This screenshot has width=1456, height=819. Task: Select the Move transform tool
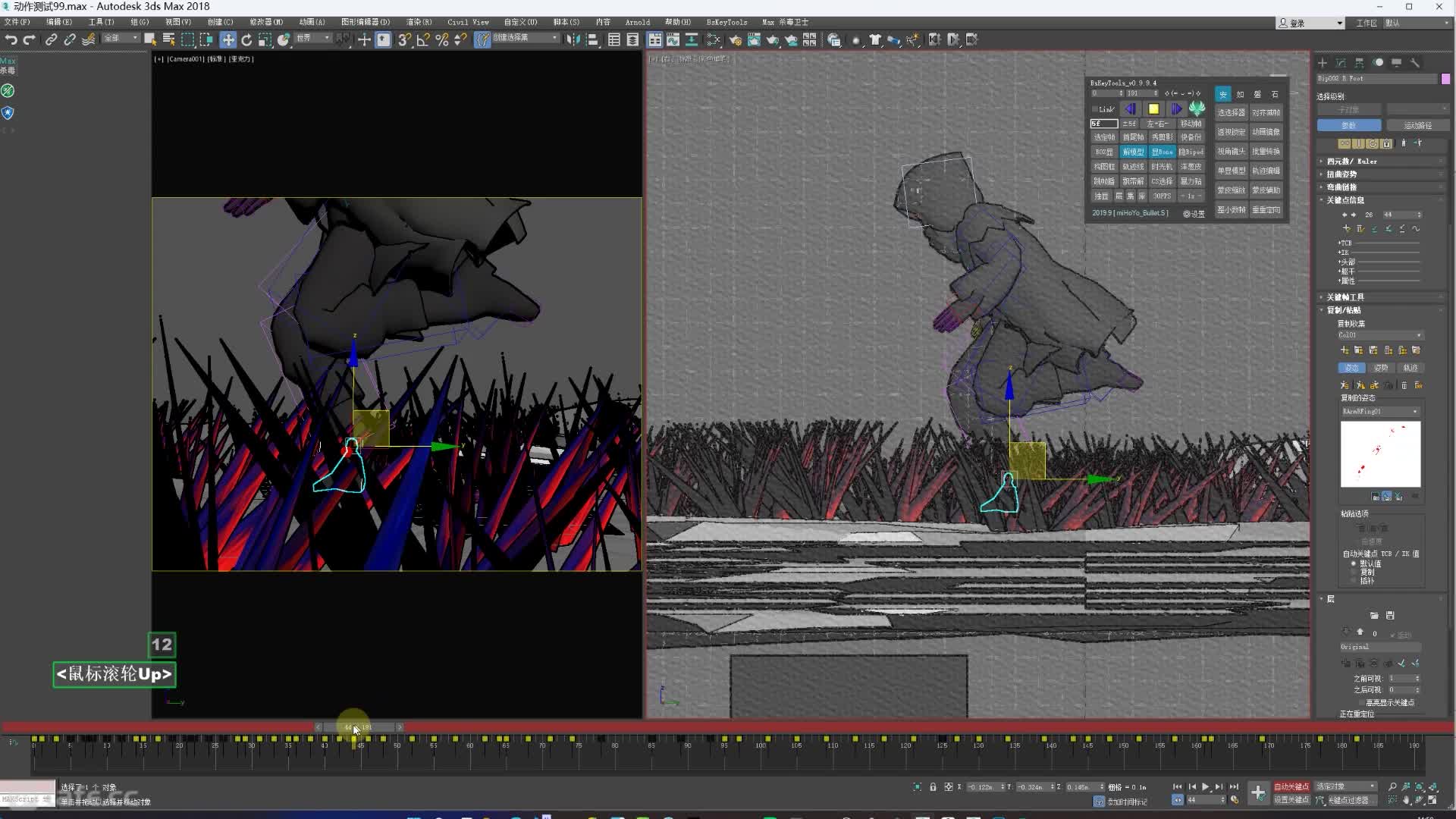point(227,39)
